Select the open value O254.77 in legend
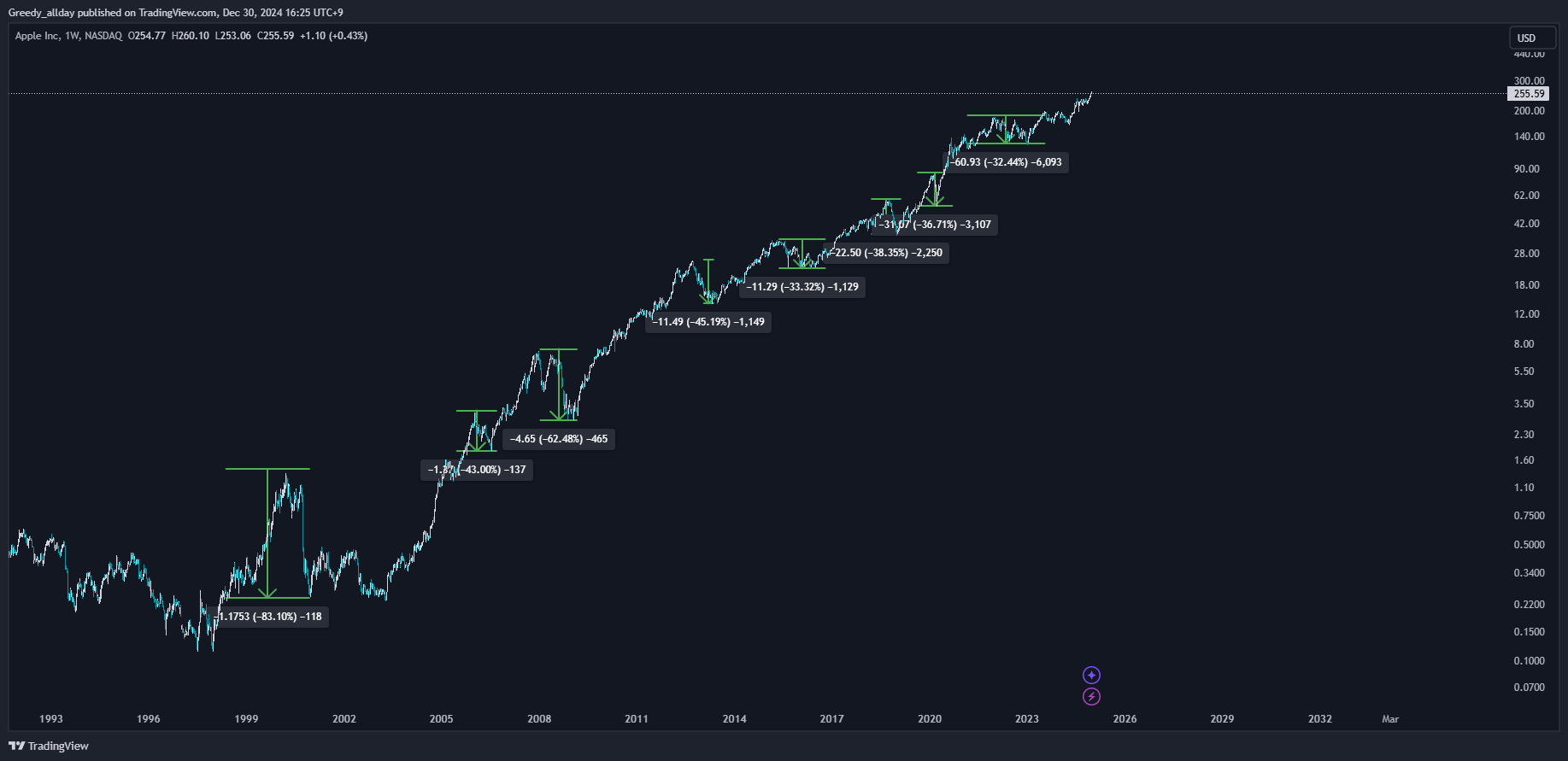The width and height of the screenshot is (1568, 761). [147, 36]
